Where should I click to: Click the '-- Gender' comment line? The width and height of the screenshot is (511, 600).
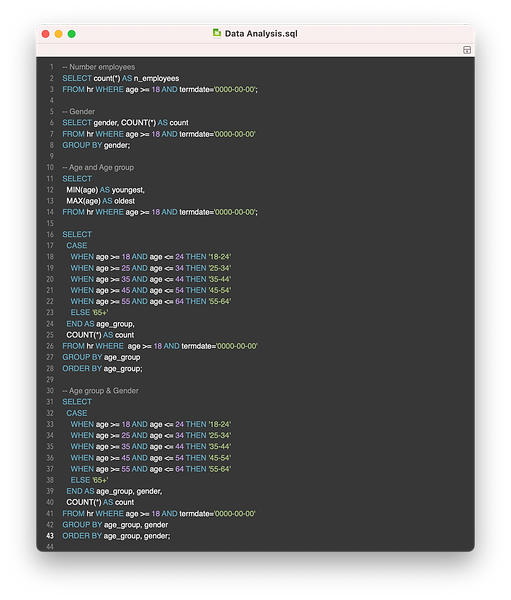(78, 111)
